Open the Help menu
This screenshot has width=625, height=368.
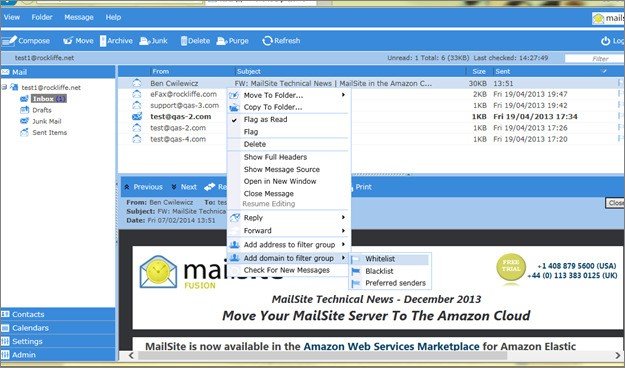113,17
